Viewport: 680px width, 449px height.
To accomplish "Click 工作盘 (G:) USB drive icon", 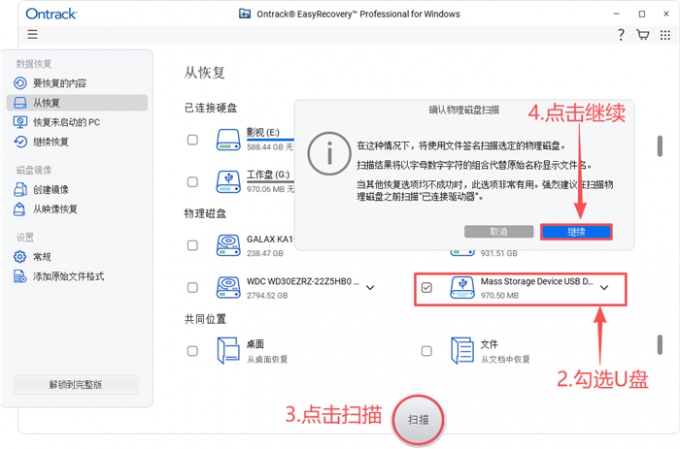I will [228, 181].
